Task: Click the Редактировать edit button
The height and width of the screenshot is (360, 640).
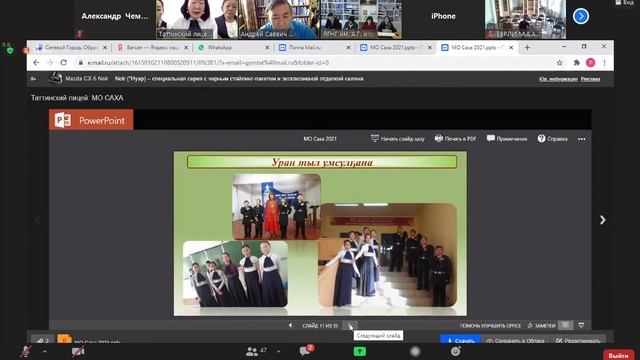Action: 578,340
